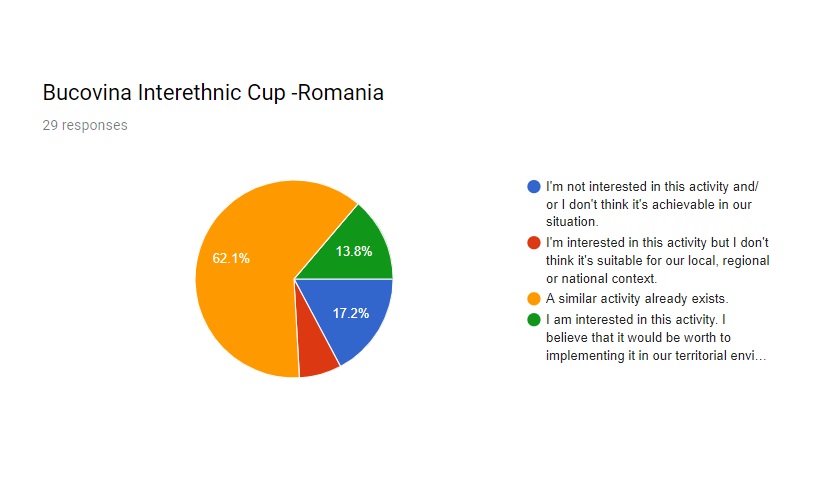Select the green legend dot marker

click(533, 320)
